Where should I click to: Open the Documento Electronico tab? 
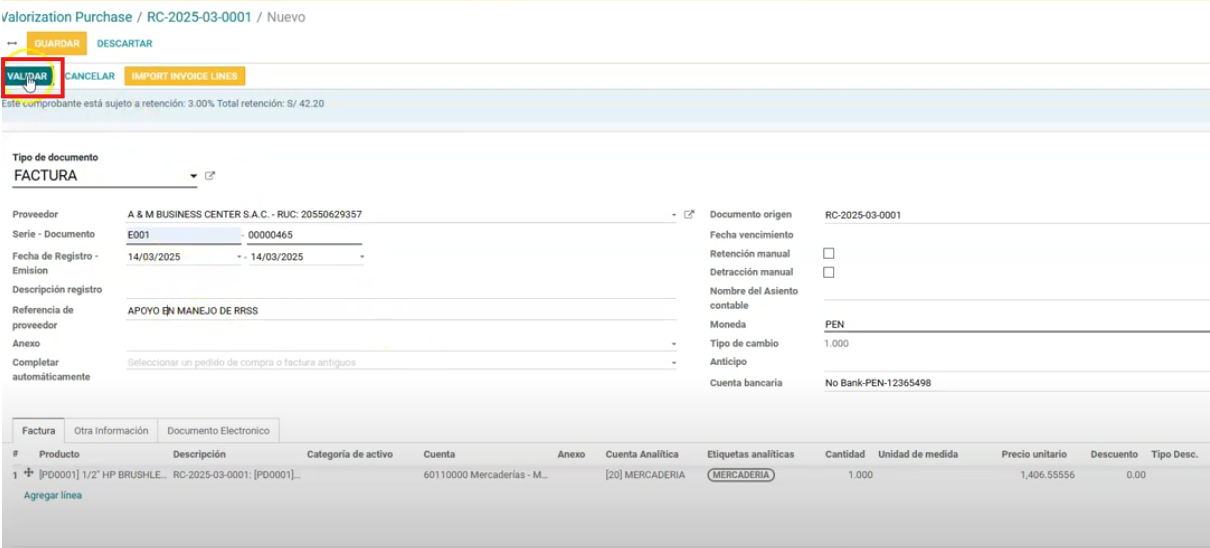point(218,431)
